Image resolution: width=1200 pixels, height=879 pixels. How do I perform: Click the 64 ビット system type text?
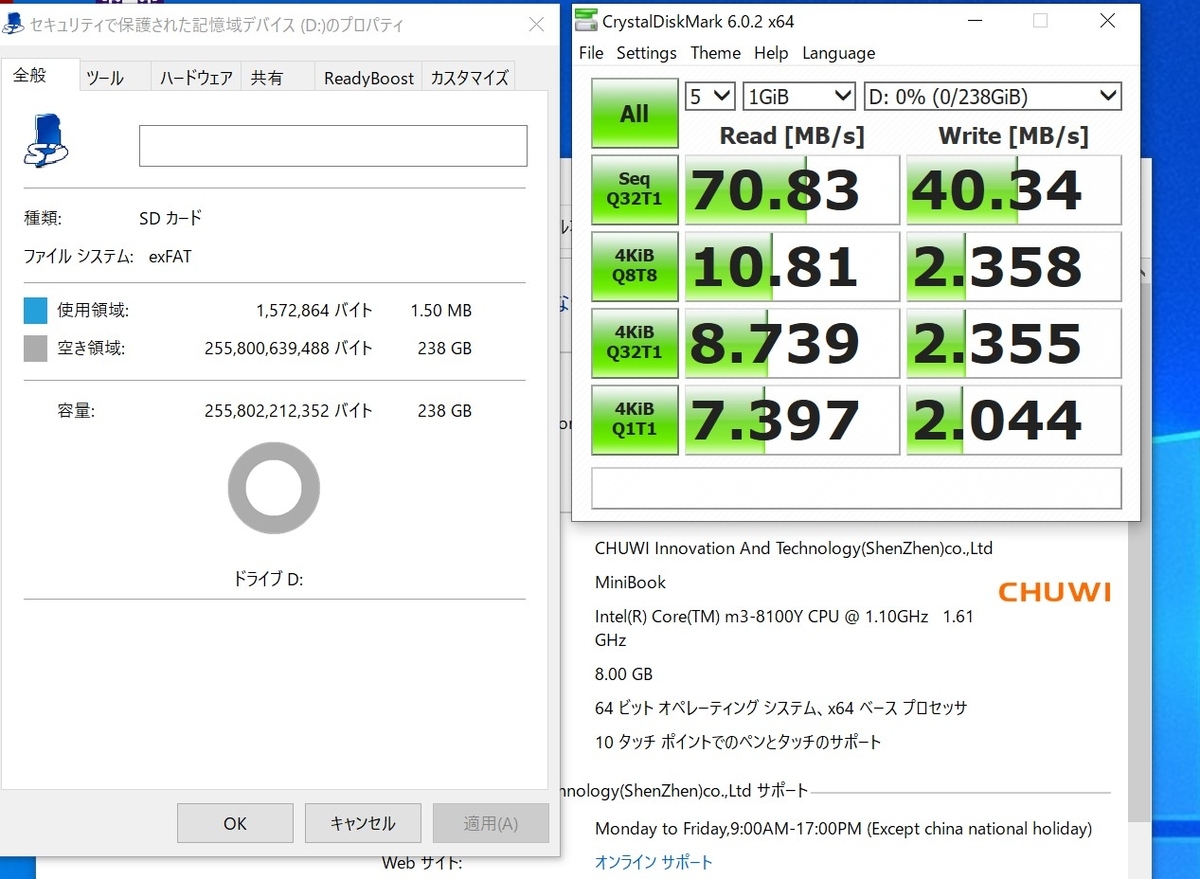[x=781, y=708]
